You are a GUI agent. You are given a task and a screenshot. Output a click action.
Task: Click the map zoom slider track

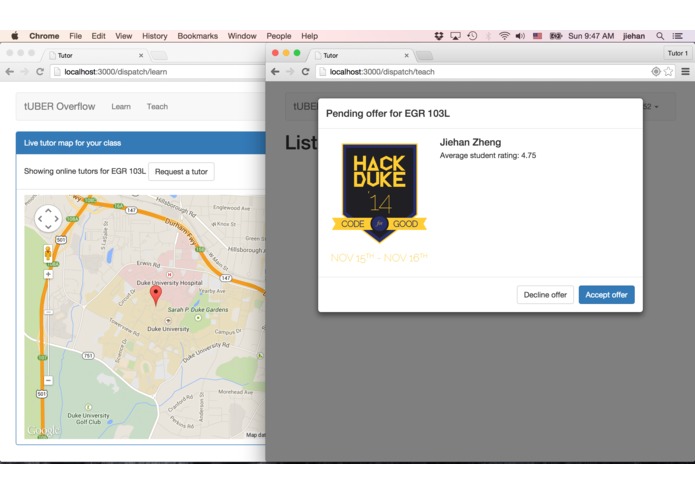(x=48, y=328)
